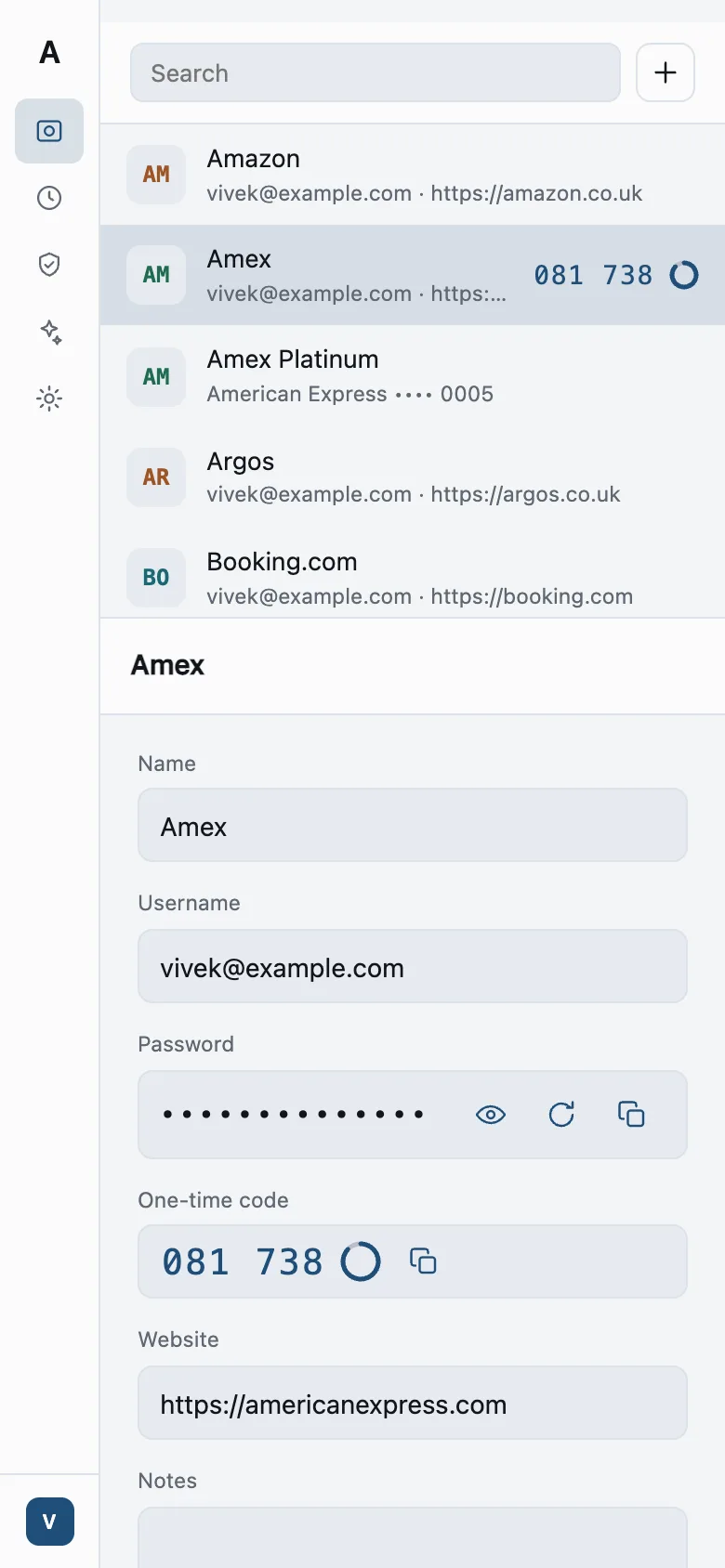The image size is (725, 1568).
Task: Add a new item with plus button
Action: pyautogui.click(x=666, y=72)
